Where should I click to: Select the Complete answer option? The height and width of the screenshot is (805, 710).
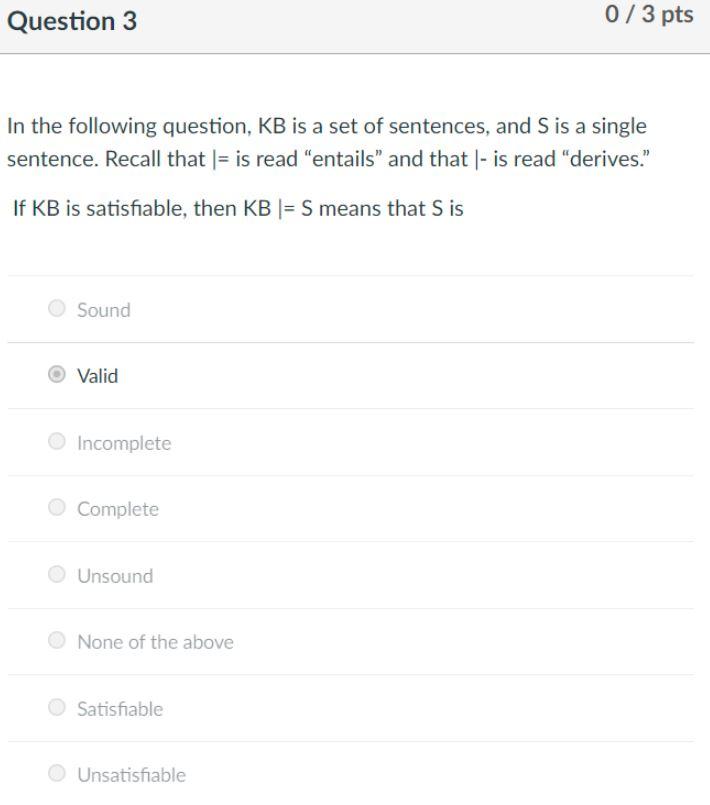point(57,508)
